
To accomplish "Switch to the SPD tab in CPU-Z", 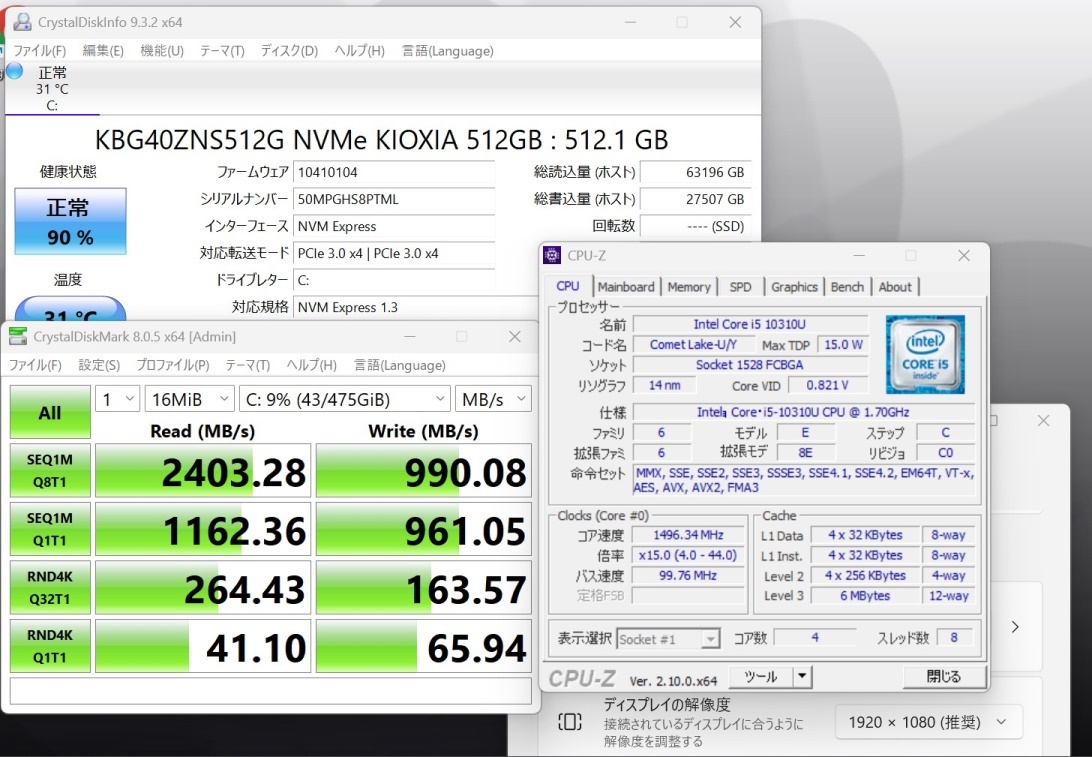I will coord(740,287).
